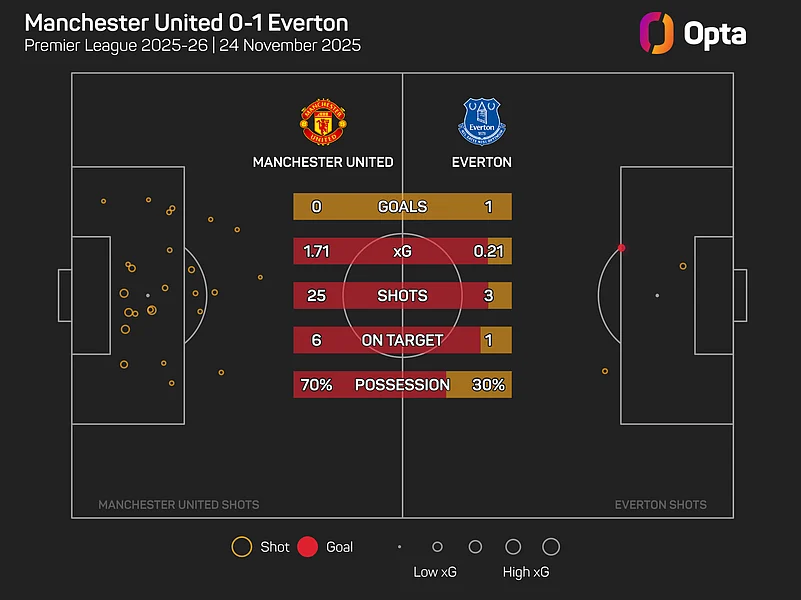801x600 pixels.
Task: Click the Manchester United 0-1 Everton title
Action: coord(186,22)
